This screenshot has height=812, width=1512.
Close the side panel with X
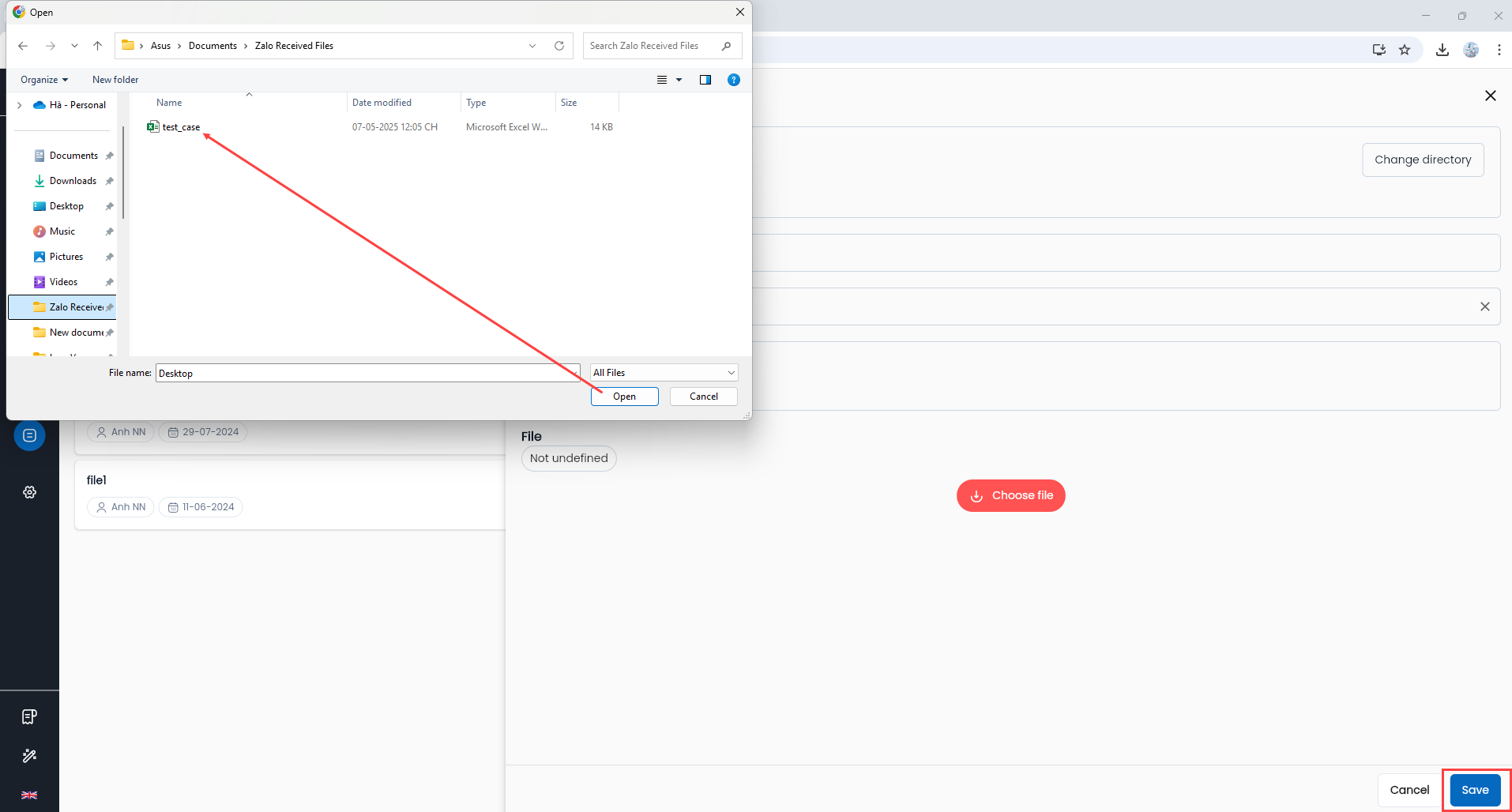(x=1491, y=96)
